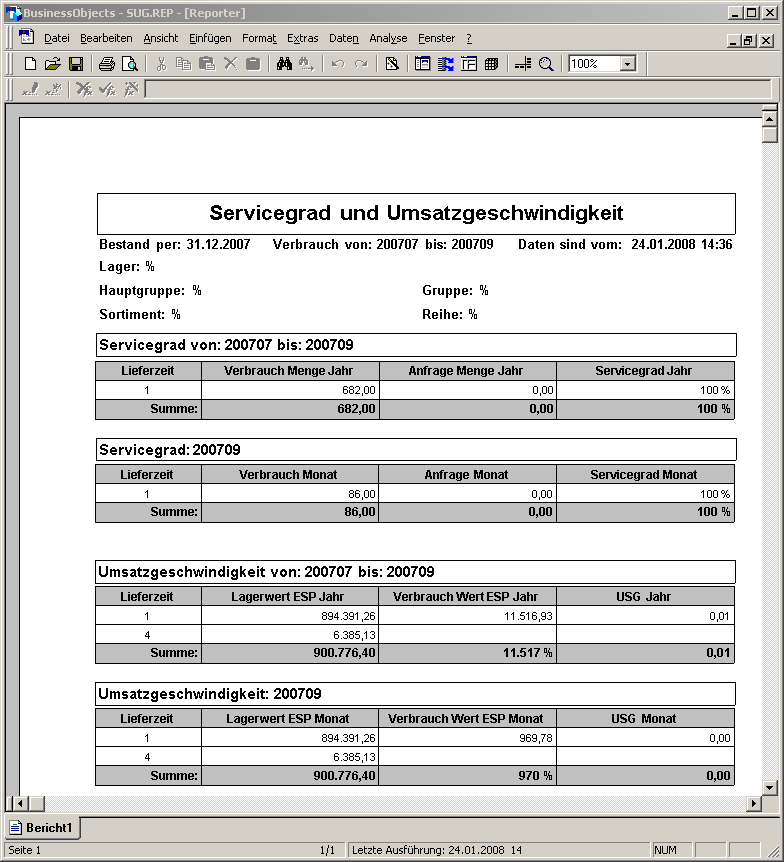Click the New document icon
Viewport: 784px width, 862px height.
pyautogui.click(x=30, y=64)
